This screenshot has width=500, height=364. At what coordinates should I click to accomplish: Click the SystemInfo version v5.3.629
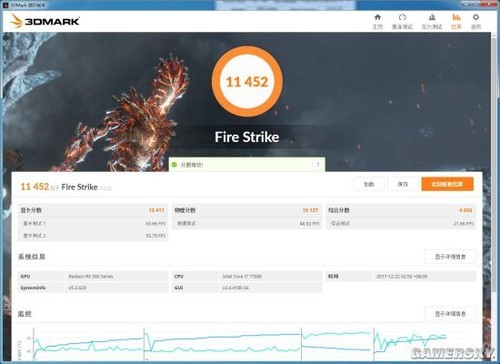pos(78,288)
